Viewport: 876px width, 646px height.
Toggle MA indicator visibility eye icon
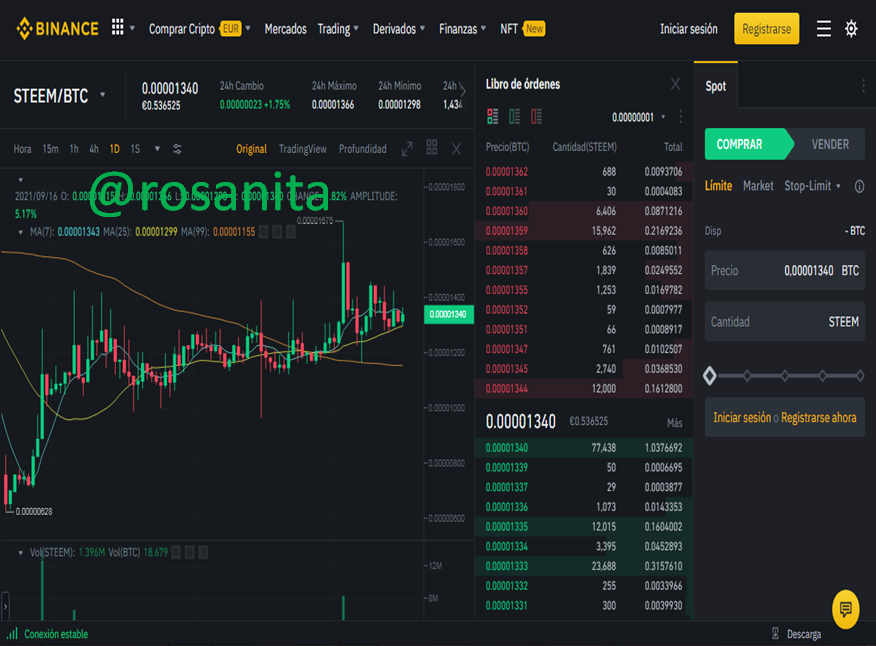[263, 232]
